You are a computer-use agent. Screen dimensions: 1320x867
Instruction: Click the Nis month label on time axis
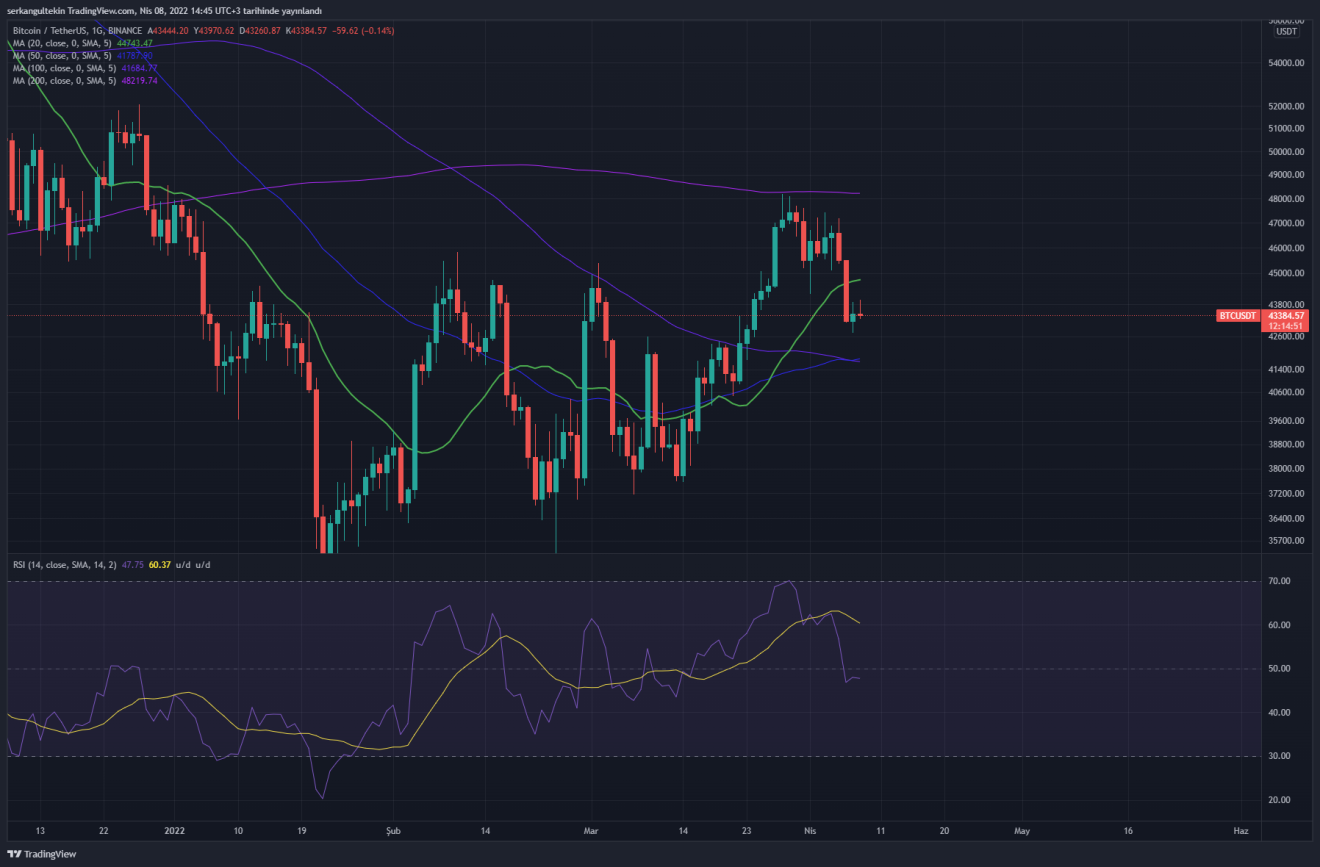pyautogui.click(x=807, y=830)
